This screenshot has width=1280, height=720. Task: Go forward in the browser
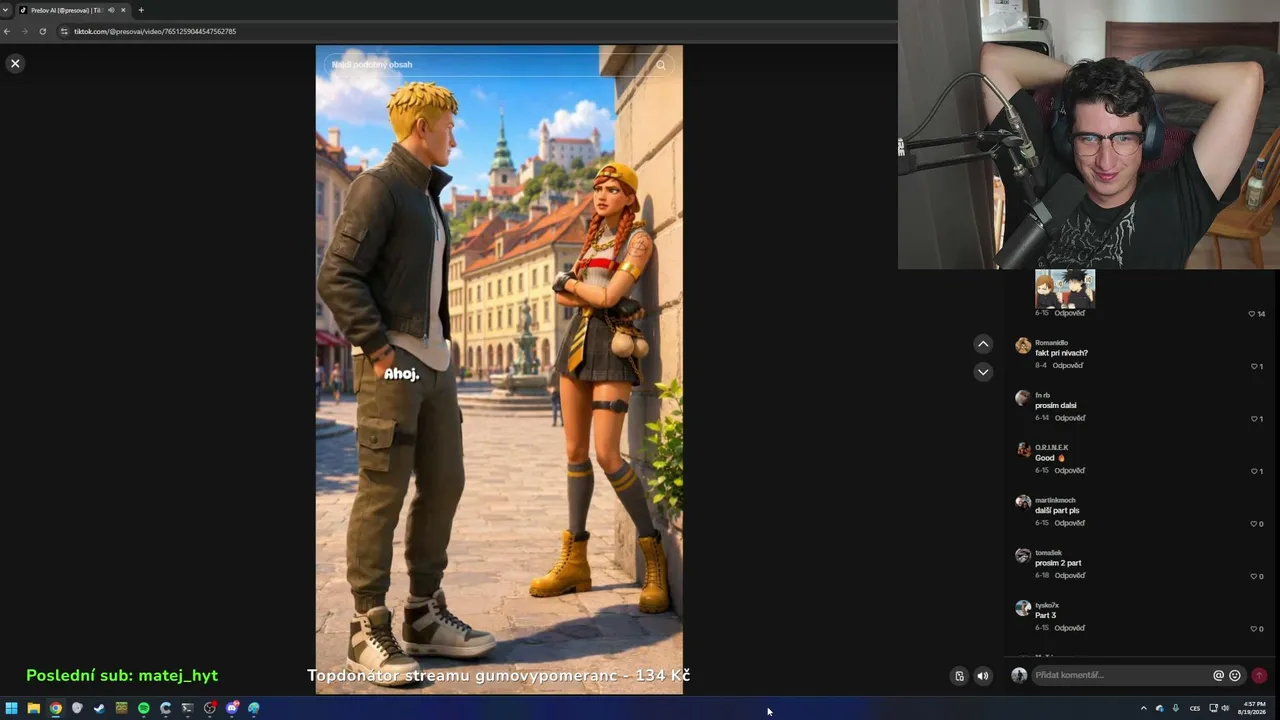pos(25,31)
